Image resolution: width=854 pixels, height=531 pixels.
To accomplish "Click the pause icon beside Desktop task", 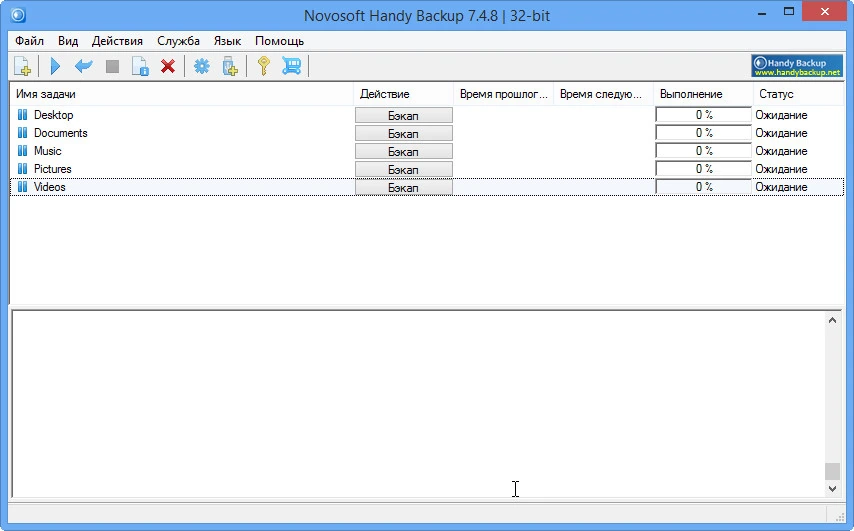I will (22, 114).
